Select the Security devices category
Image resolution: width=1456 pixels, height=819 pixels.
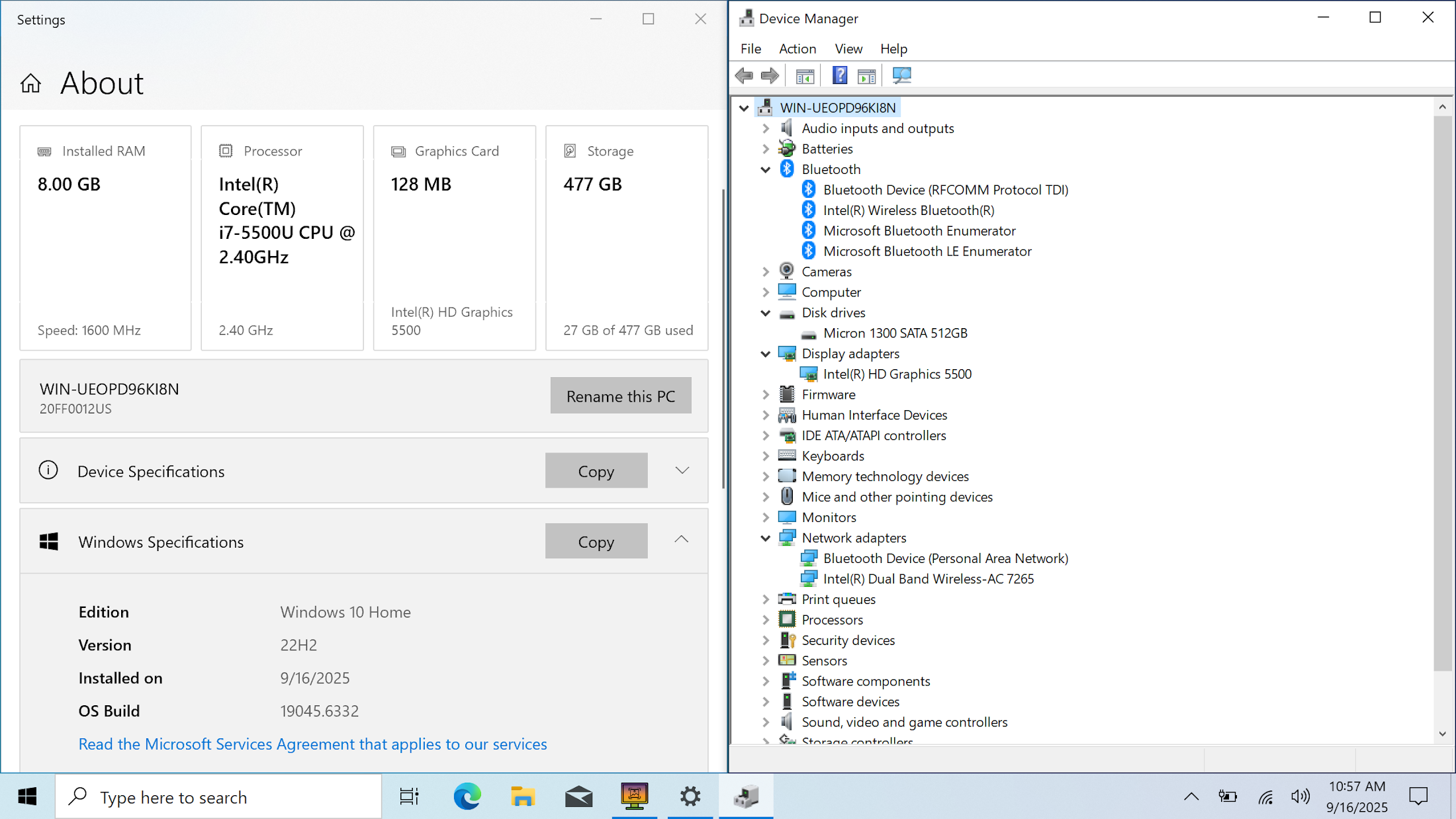[848, 640]
